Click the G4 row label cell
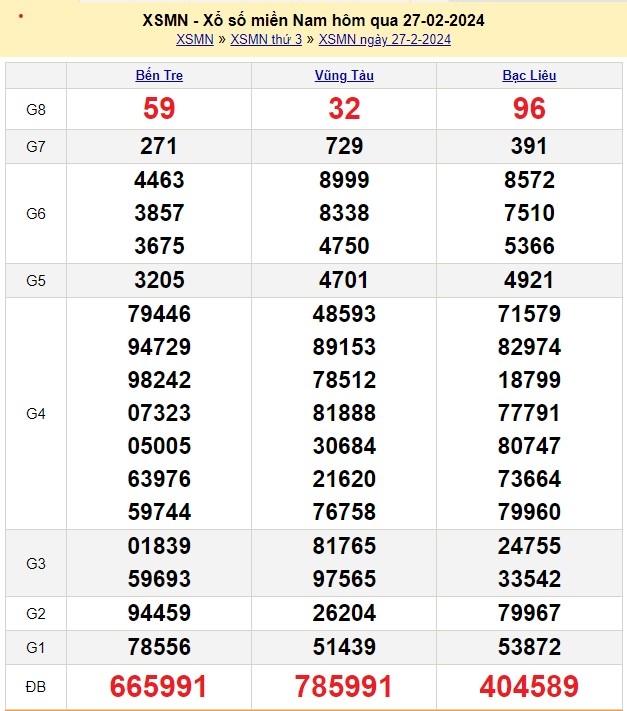The width and height of the screenshot is (627, 711). pos(36,413)
